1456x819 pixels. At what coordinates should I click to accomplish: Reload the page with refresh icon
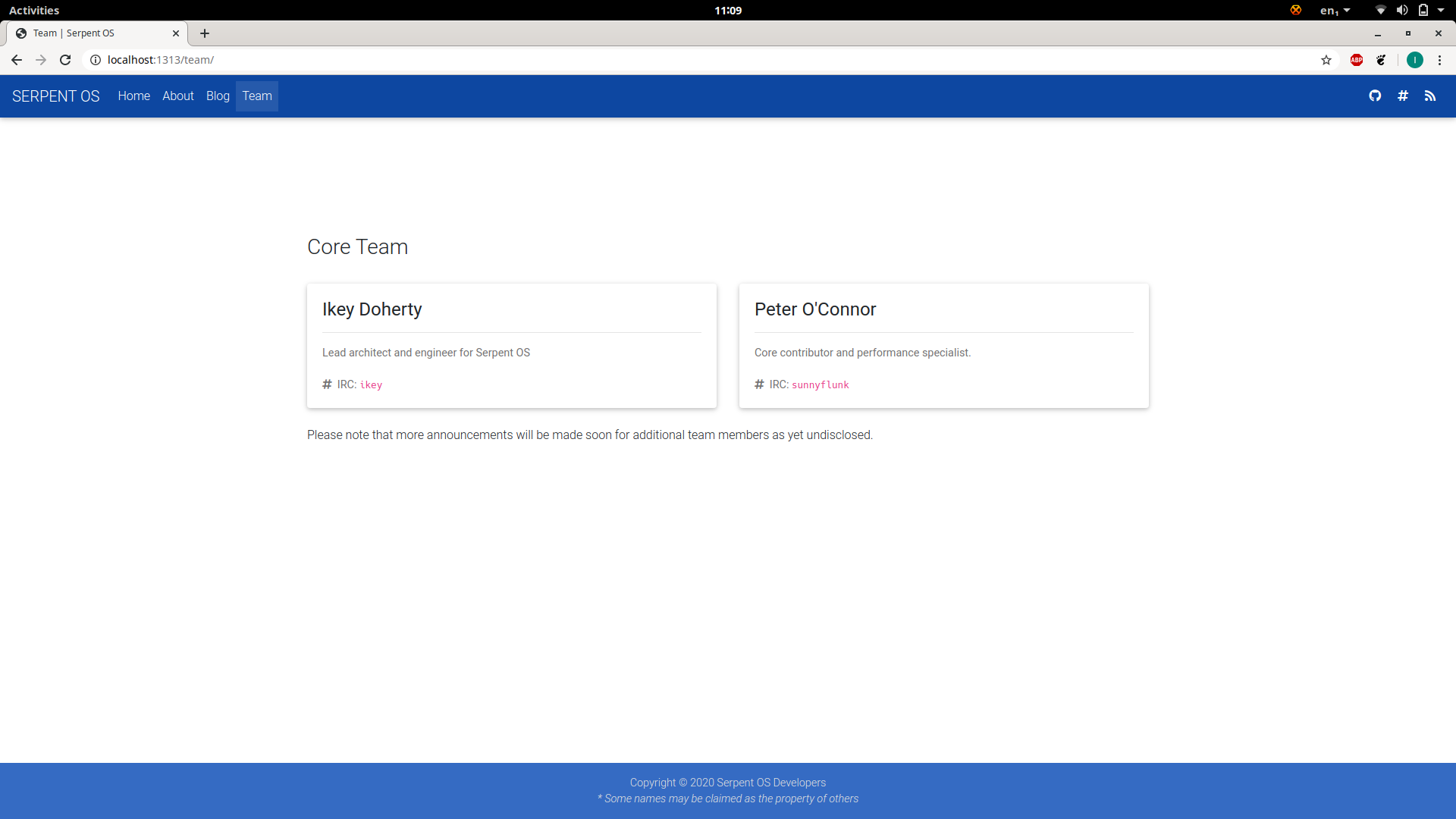(x=65, y=60)
